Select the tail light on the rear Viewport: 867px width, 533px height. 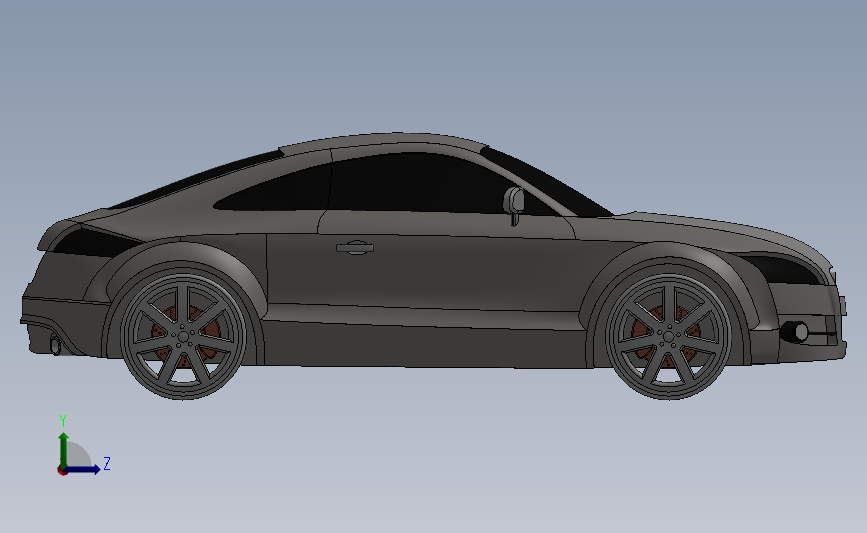(93, 243)
